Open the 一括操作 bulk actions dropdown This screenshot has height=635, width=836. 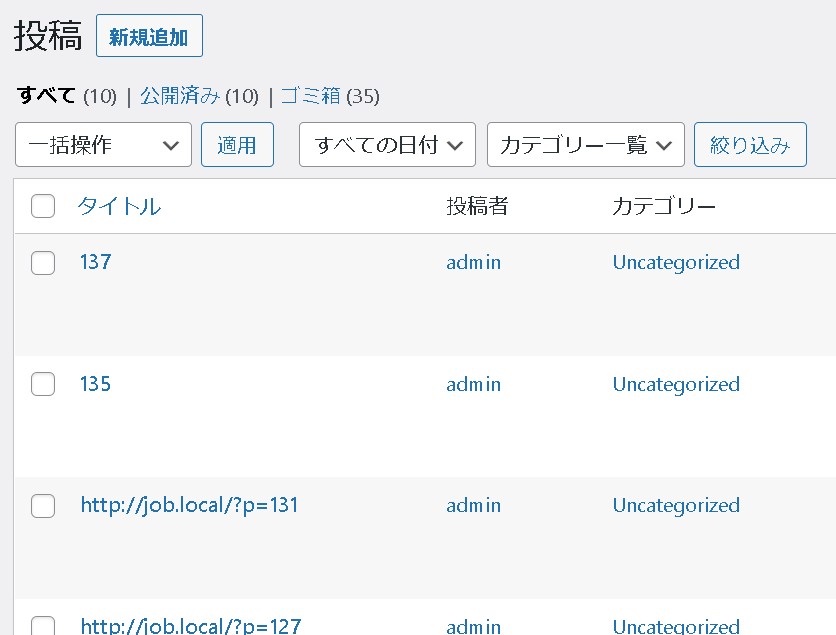click(x=103, y=144)
